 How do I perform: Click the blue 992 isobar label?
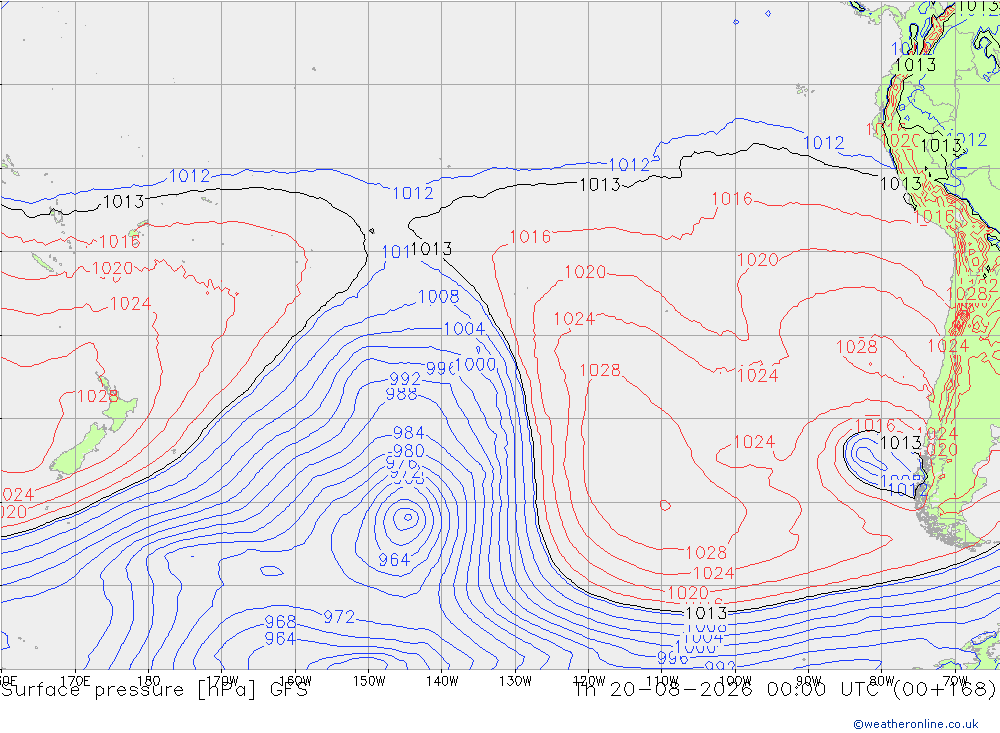click(405, 379)
